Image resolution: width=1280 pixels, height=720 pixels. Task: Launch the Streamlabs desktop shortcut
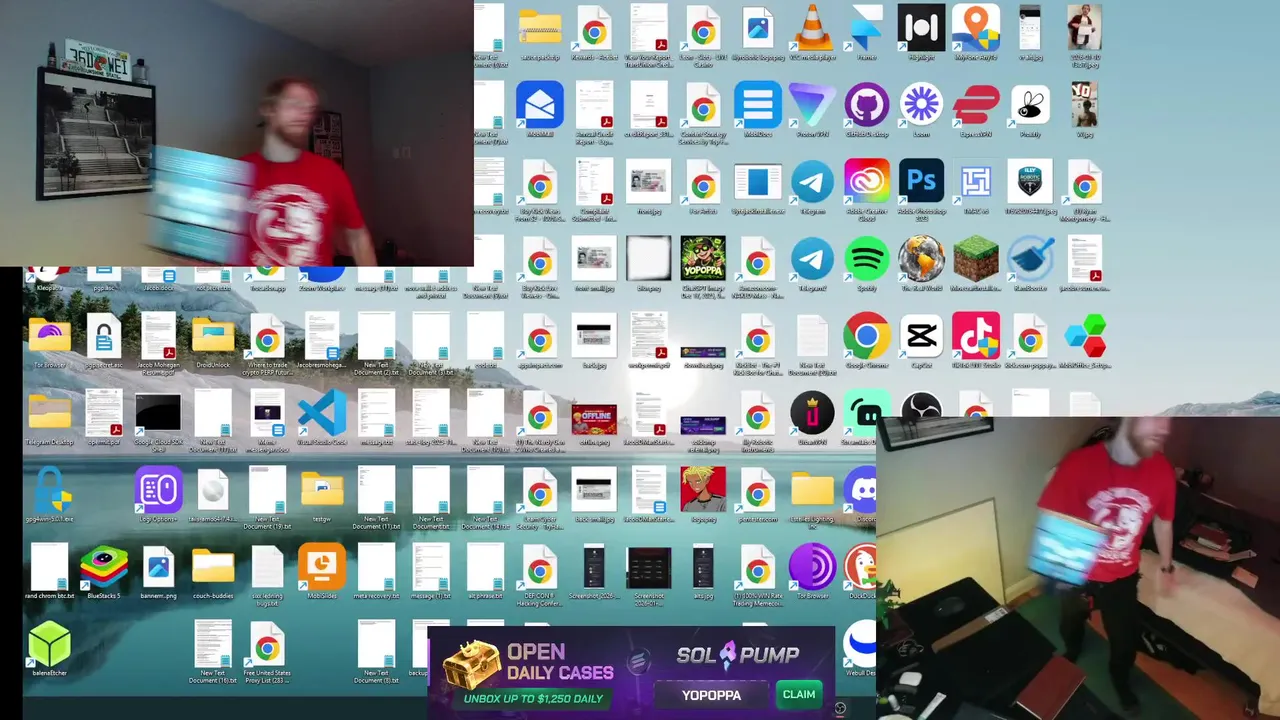[862, 413]
